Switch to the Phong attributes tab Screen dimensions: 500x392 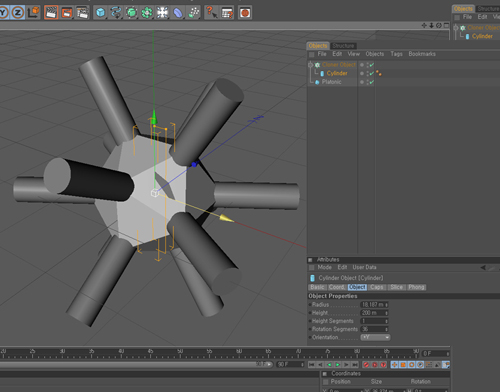pyautogui.click(x=416, y=287)
